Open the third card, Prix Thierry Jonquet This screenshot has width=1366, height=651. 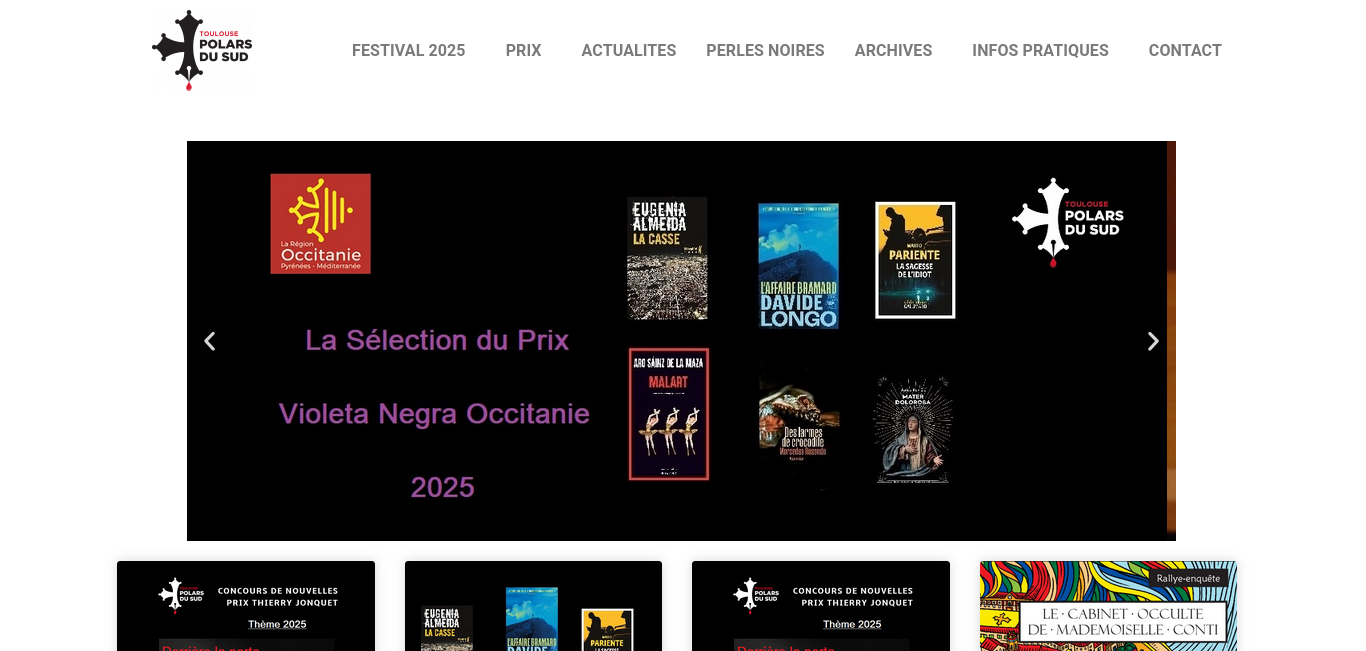tap(821, 606)
